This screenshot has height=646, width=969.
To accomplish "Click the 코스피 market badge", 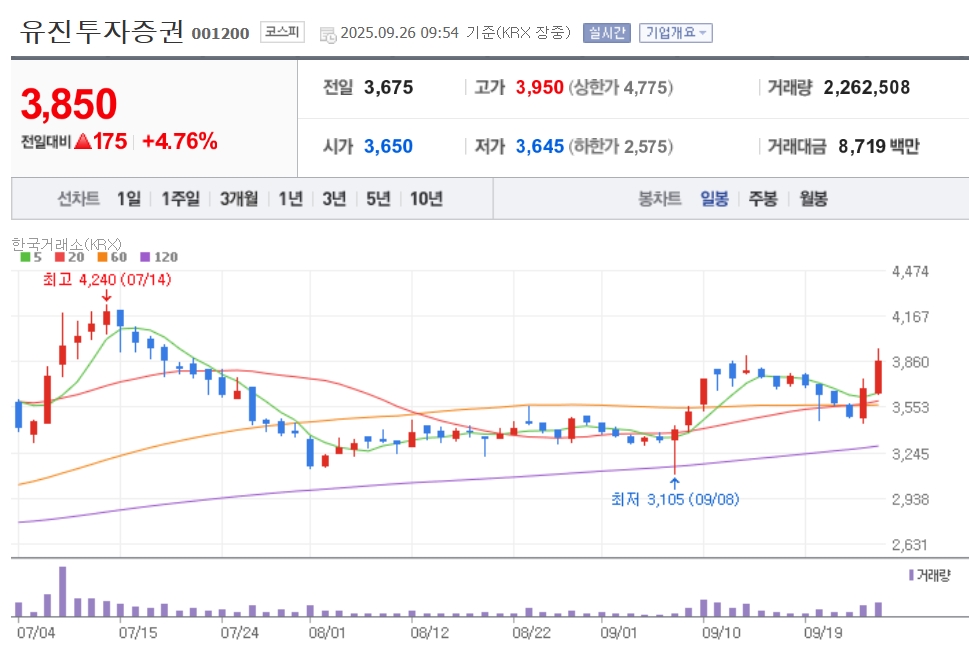I will [282, 32].
